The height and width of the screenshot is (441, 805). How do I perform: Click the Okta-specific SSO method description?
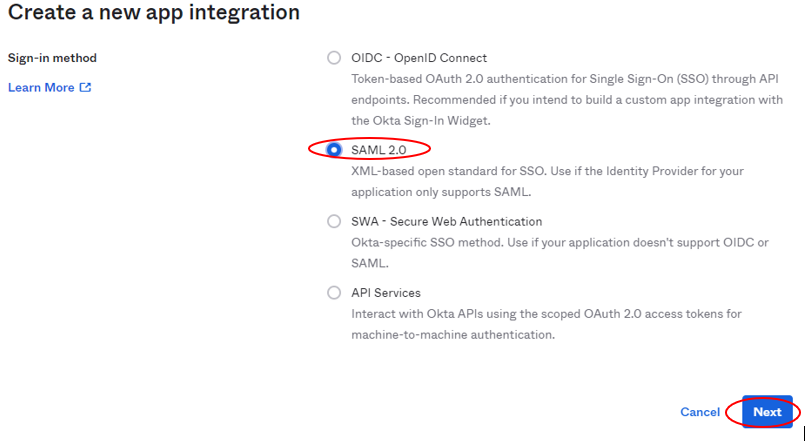pos(560,253)
